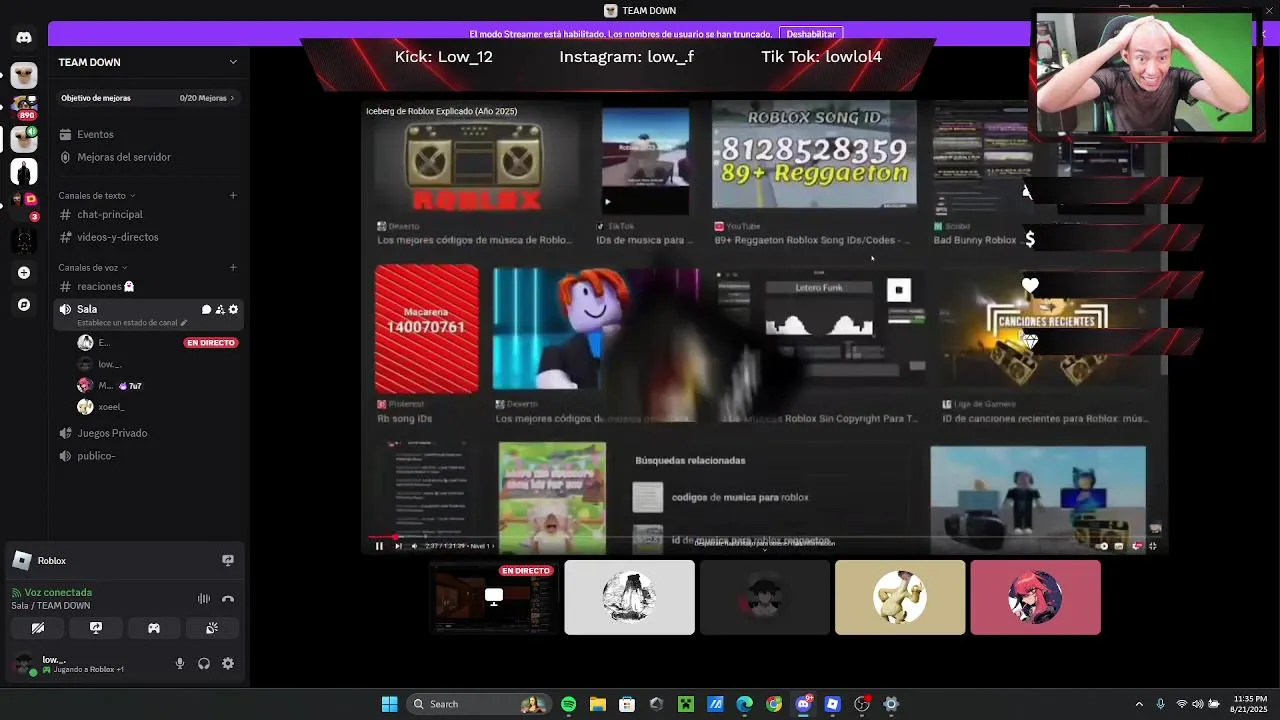1280x720 pixels.
Task: Open Mejoras del servidor
Action: tap(150, 157)
